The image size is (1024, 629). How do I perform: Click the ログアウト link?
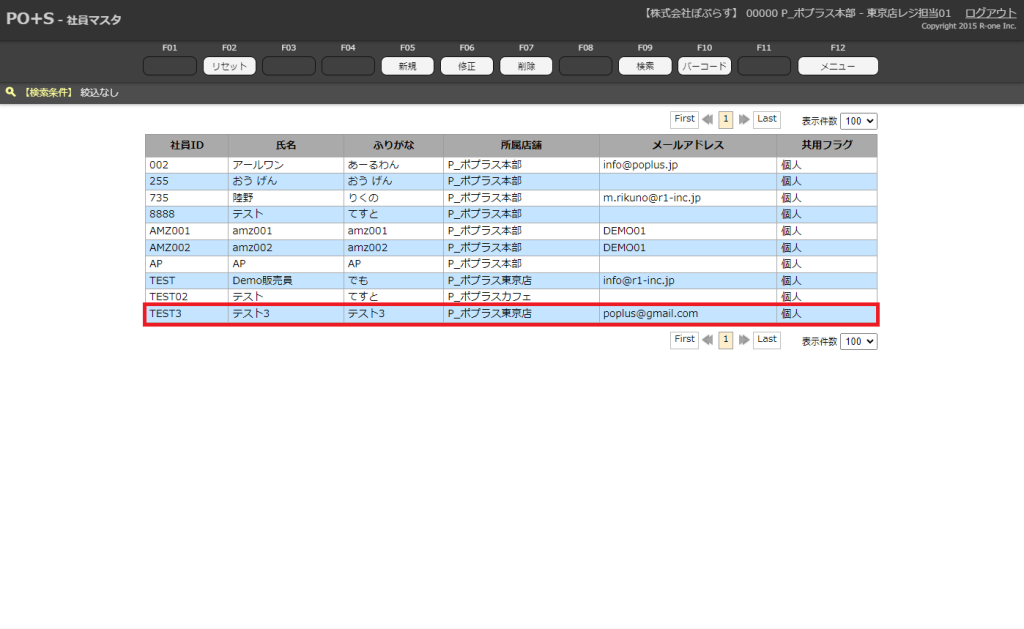(990, 12)
